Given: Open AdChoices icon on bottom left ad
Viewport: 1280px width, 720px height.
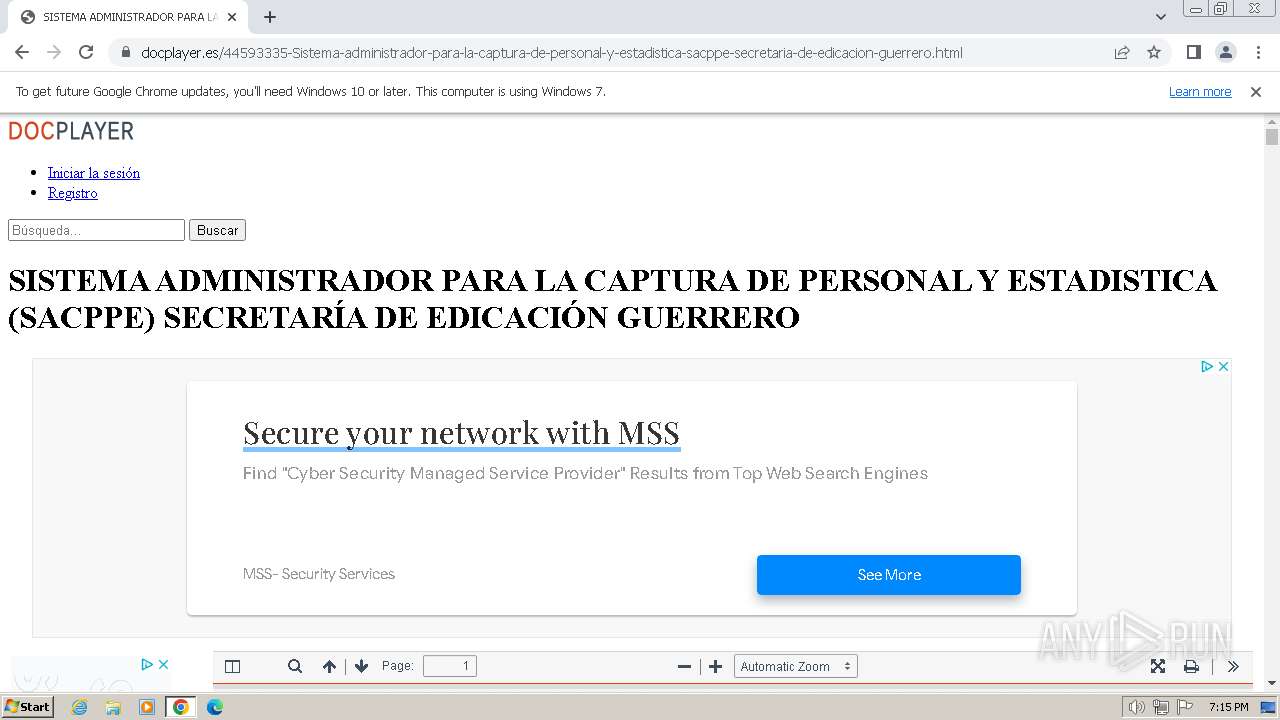Looking at the screenshot, I should click(147, 664).
